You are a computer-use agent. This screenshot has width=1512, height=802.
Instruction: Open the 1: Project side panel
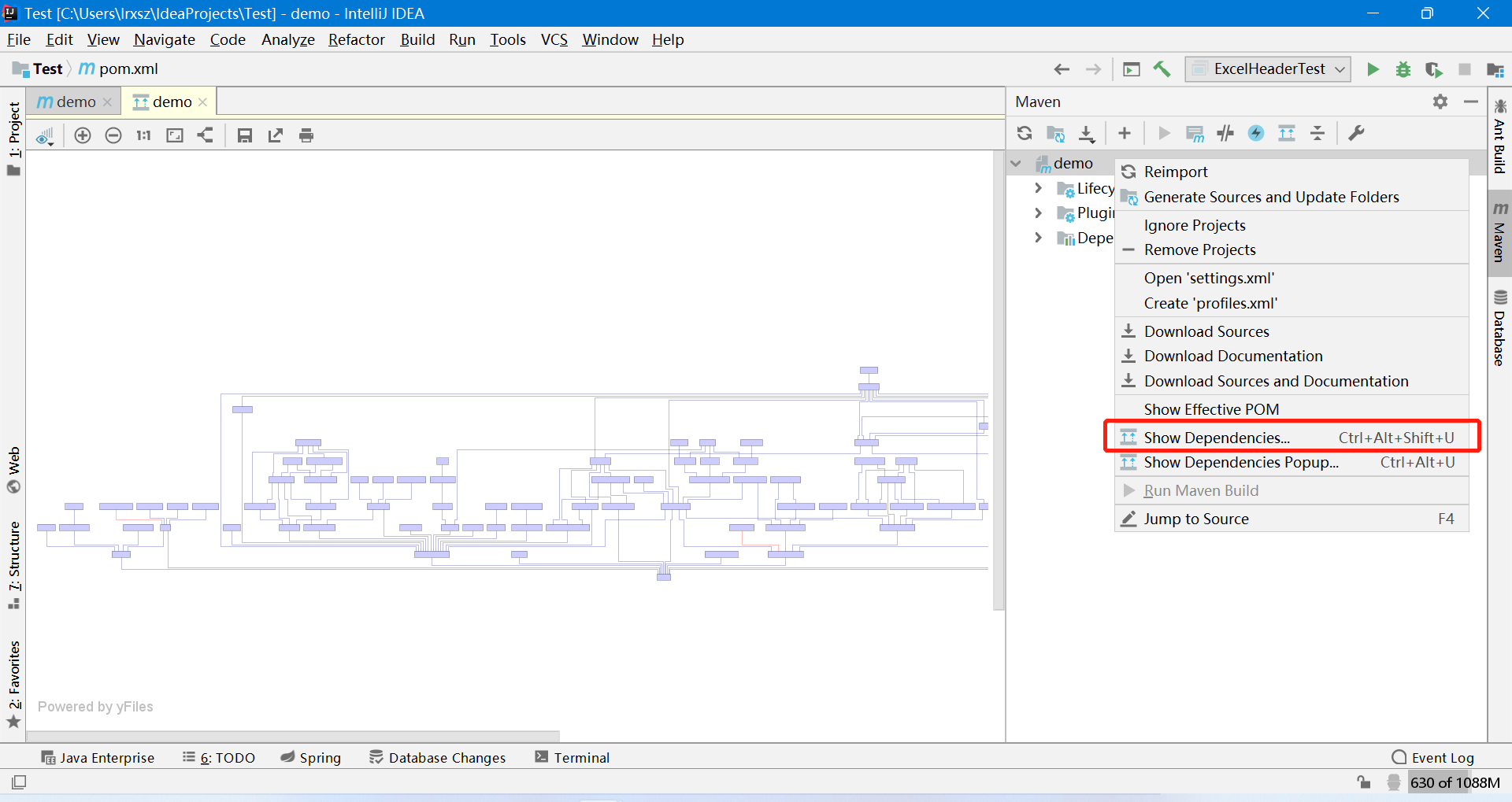click(x=13, y=139)
